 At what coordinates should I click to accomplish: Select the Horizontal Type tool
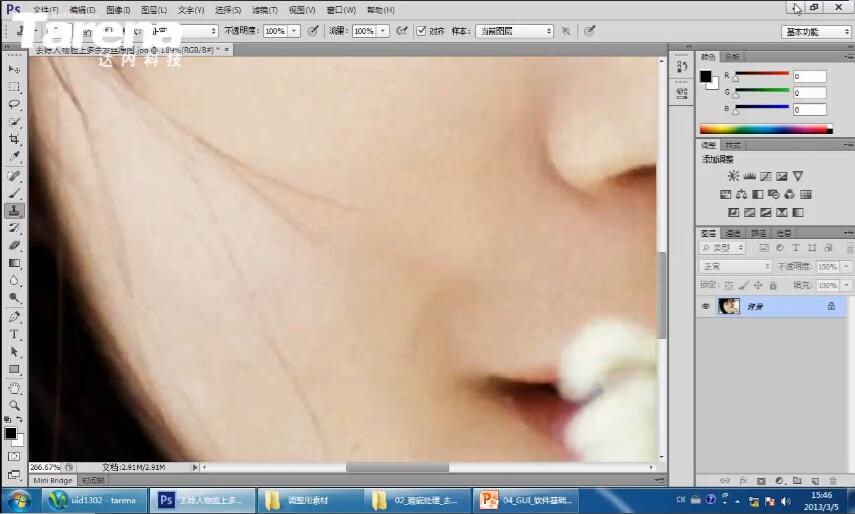click(x=14, y=334)
